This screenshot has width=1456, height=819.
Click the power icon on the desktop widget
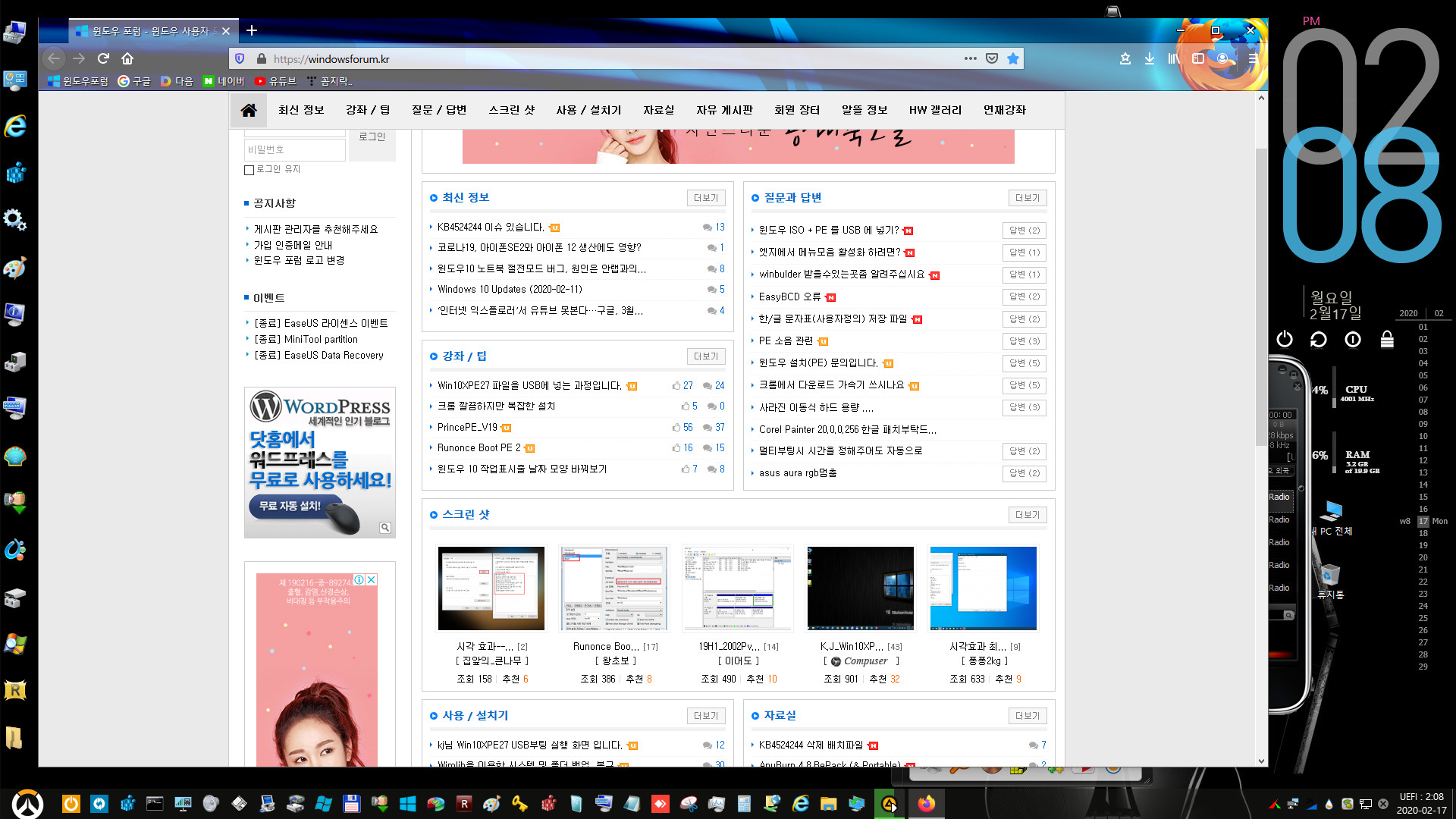point(1284,339)
